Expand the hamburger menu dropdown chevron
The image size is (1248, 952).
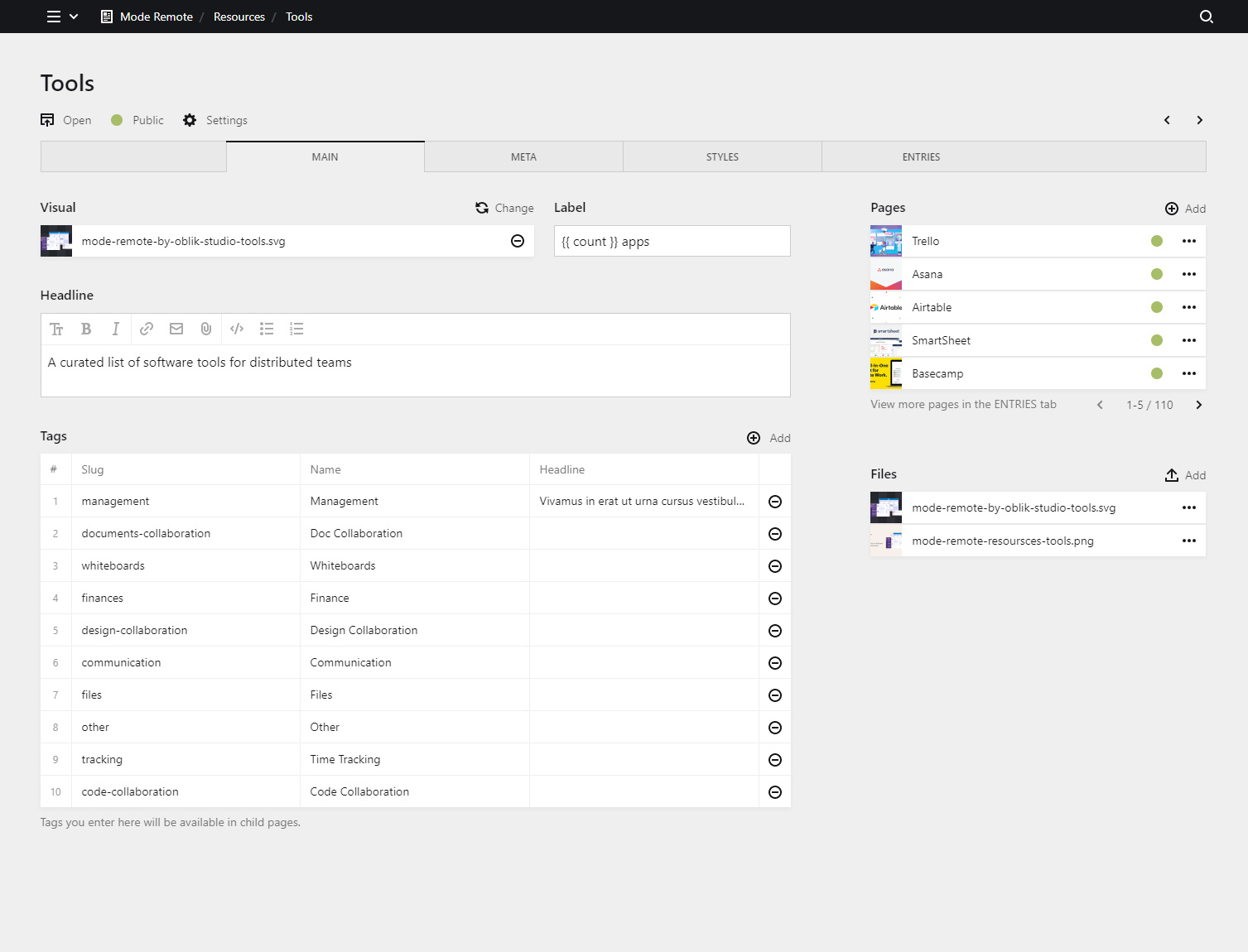[75, 17]
